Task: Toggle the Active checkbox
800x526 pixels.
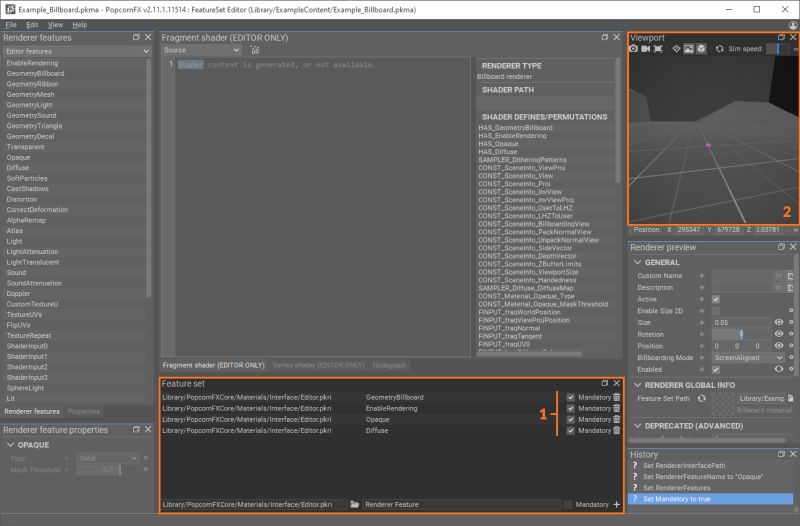Action: [x=716, y=299]
